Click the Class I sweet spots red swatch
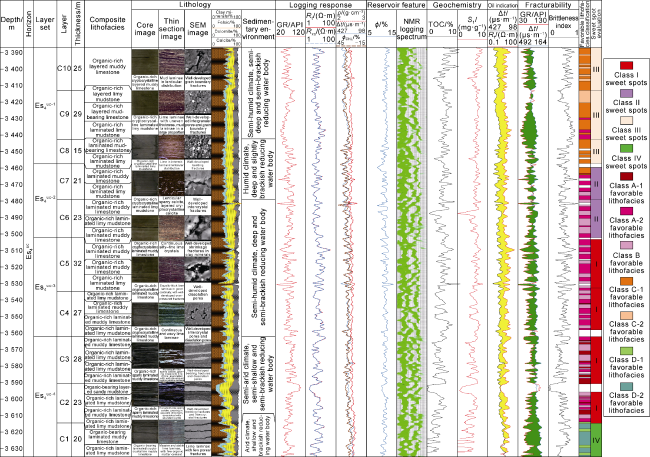 [626, 66]
